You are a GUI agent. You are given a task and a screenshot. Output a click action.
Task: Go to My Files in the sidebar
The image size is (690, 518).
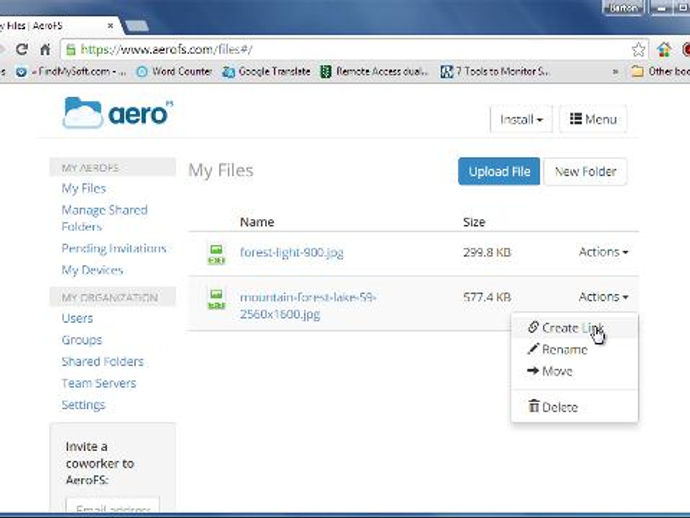tap(84, 188)
